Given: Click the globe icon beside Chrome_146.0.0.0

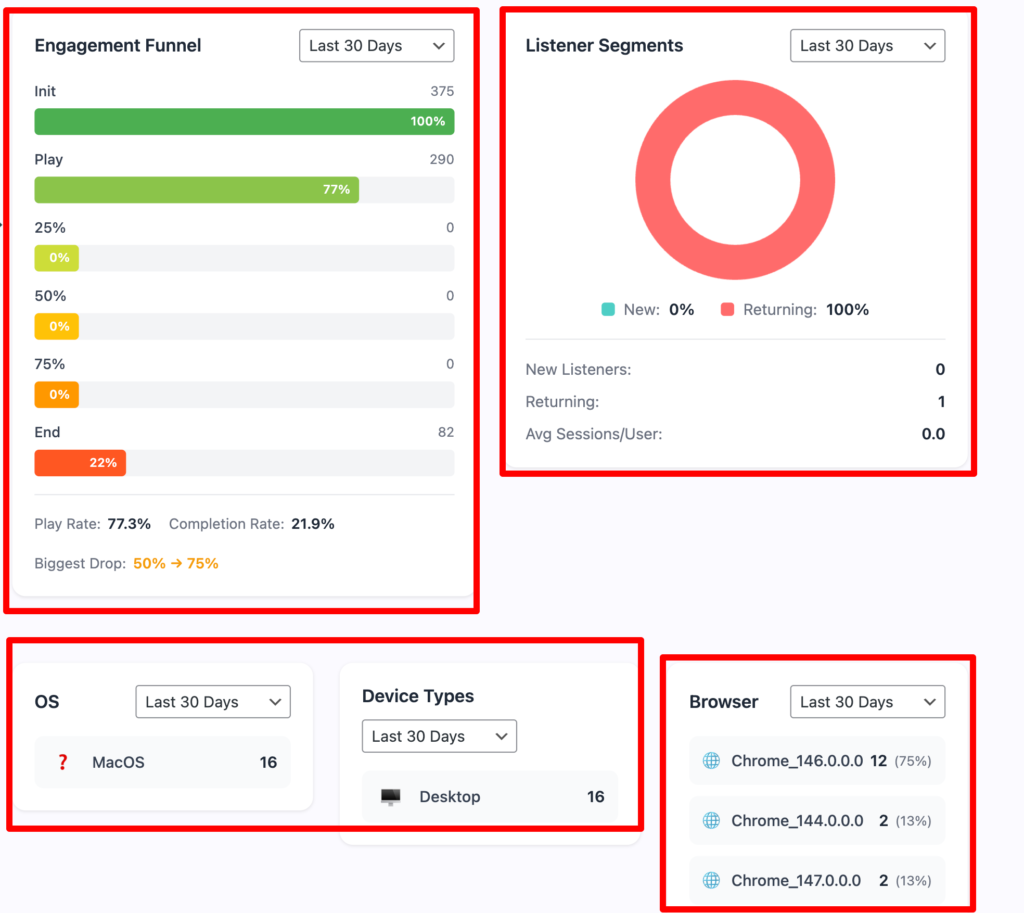Looking at the screenshot, I should coord(711,761).
